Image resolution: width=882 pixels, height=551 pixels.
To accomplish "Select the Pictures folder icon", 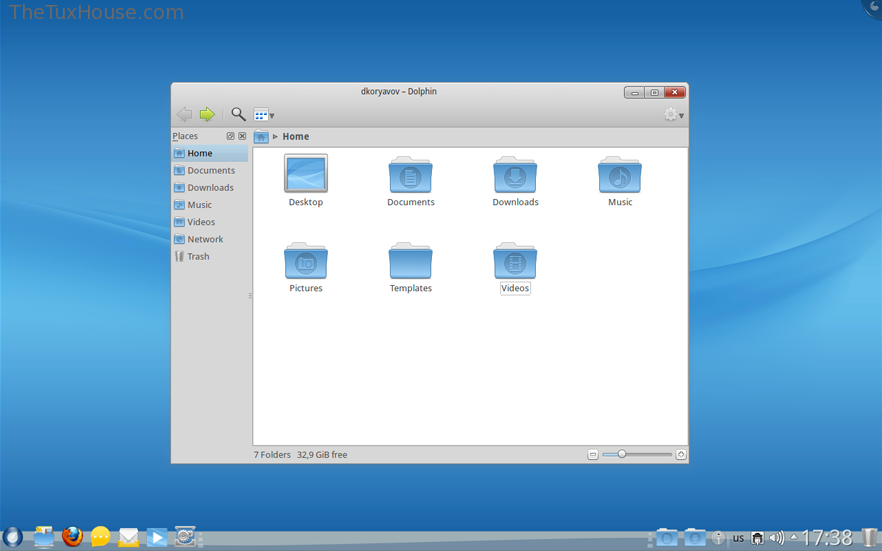I will tap(306, 262).
